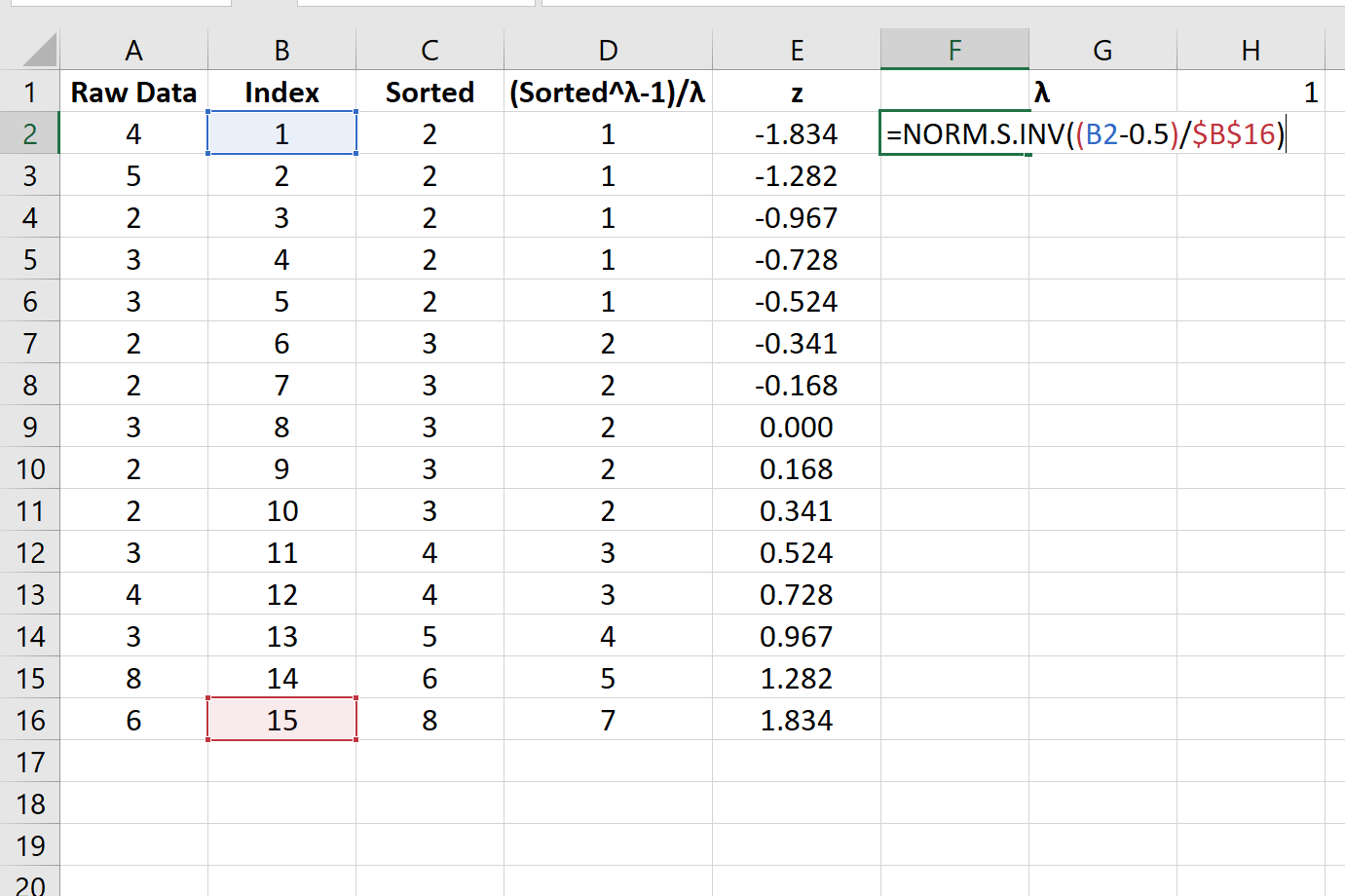Screen dimensions: 1345x896
Task: Click cell C16 with sorted value 8
Action: tap(430, 720)
